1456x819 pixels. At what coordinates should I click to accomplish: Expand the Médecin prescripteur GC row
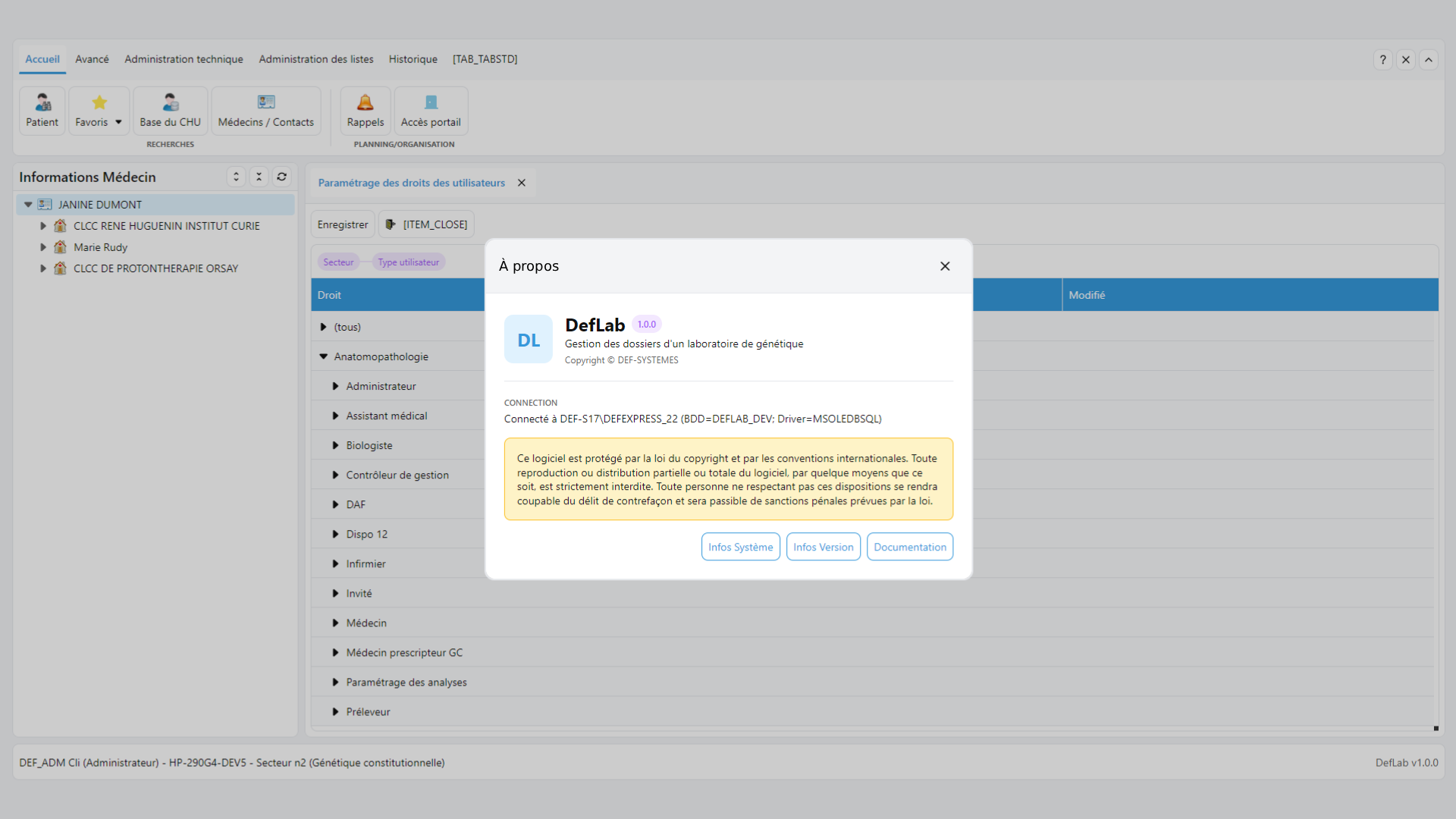point(335,652)
